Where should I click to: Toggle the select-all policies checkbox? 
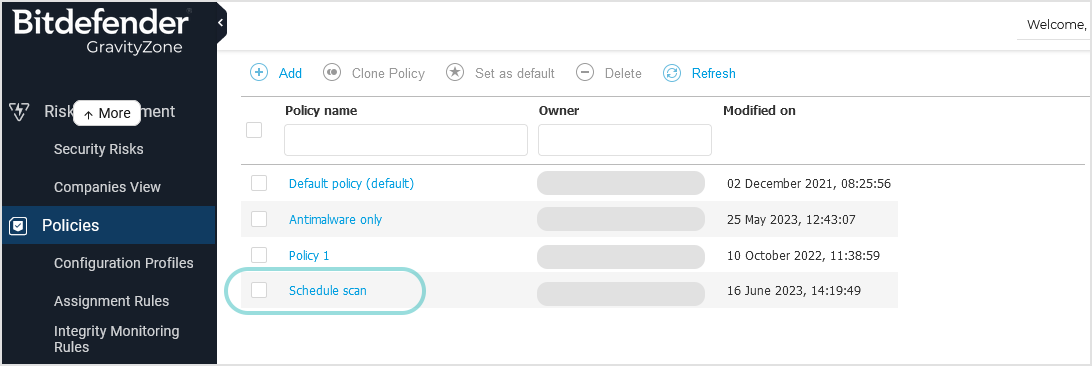tap(254, 129)
